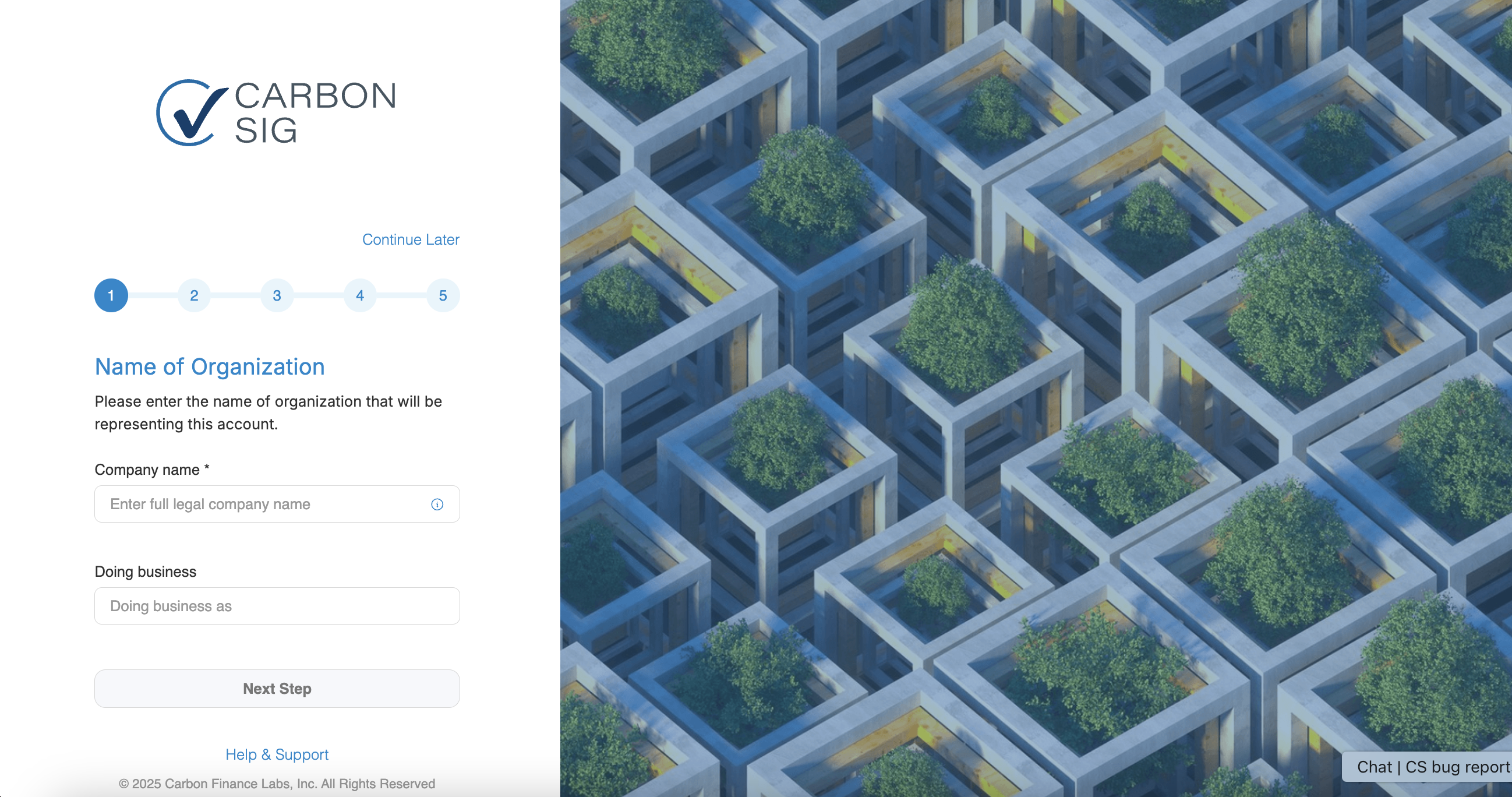Jump to step 2 in the progress indicator
The width and height of the screenshot is (1512, 797).
195,295
